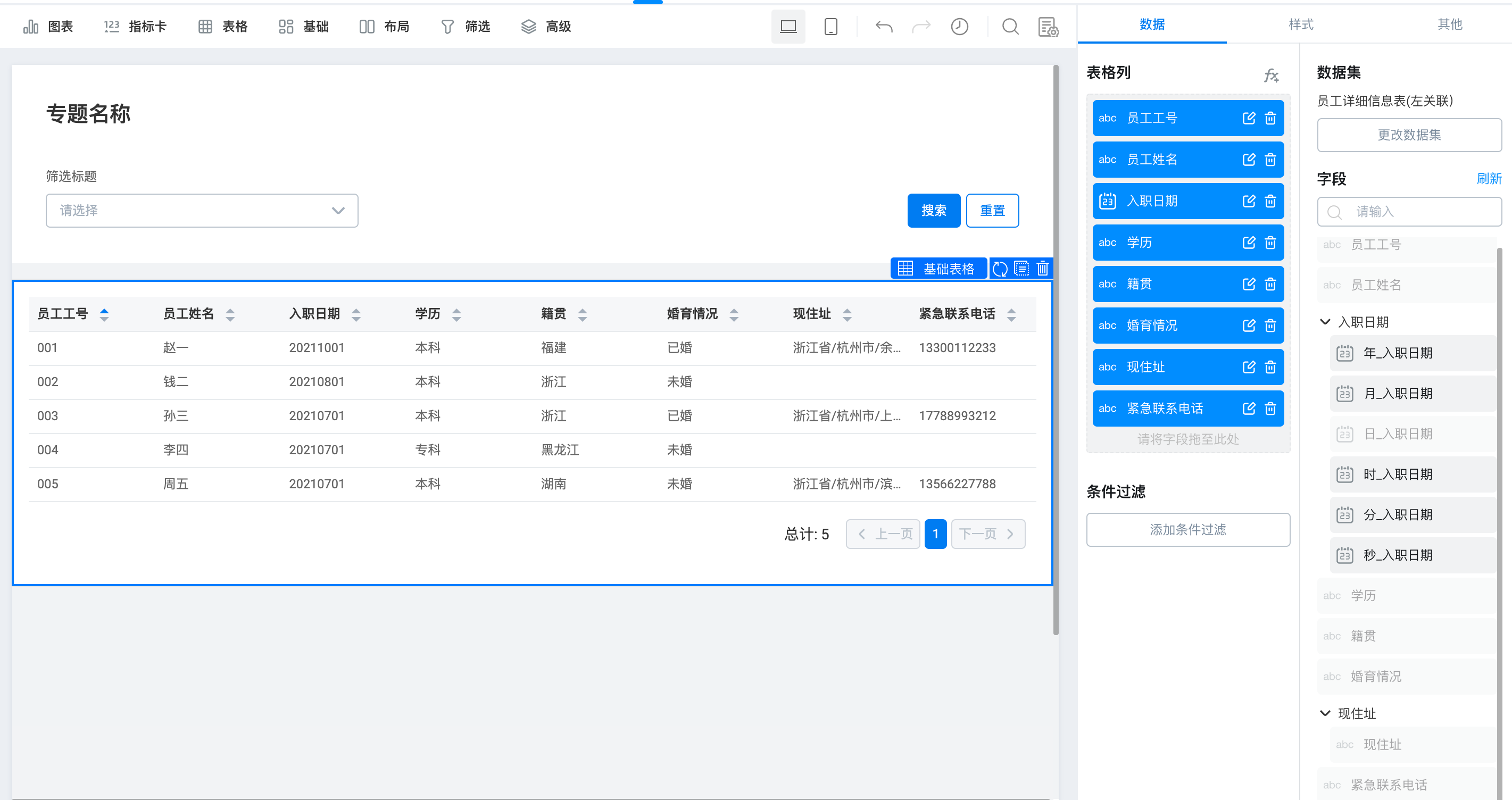The height and width of the screenshot is (800, 1512).
Task: Delete the 员工姓名 table column
Action: click(x=1270, y=160)
